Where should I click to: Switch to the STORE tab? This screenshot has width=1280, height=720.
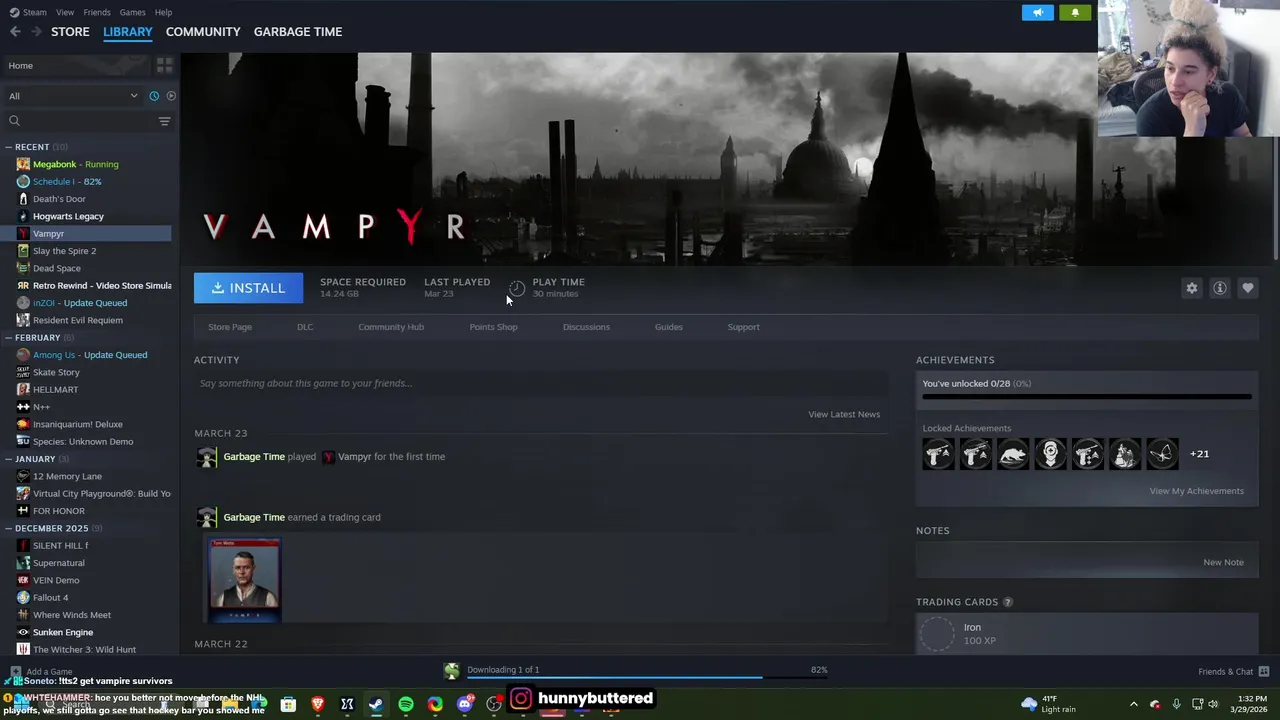point(70,32)
